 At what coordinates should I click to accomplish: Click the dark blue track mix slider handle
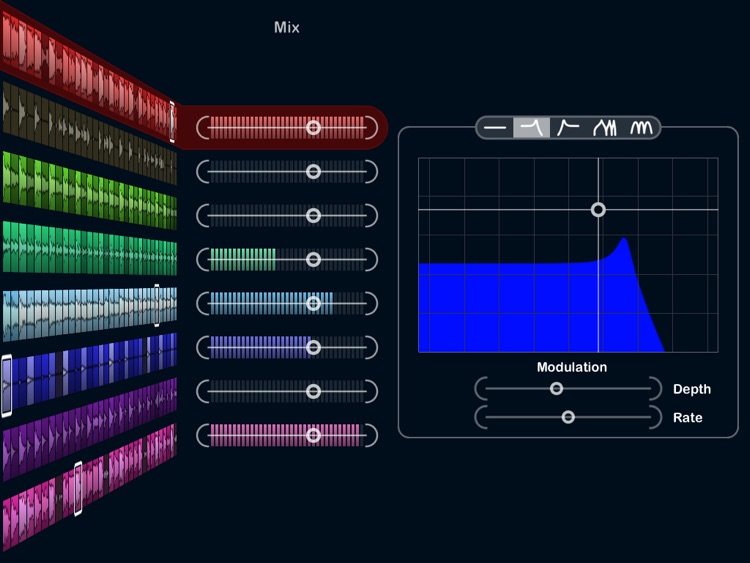[x=313, y=347]
